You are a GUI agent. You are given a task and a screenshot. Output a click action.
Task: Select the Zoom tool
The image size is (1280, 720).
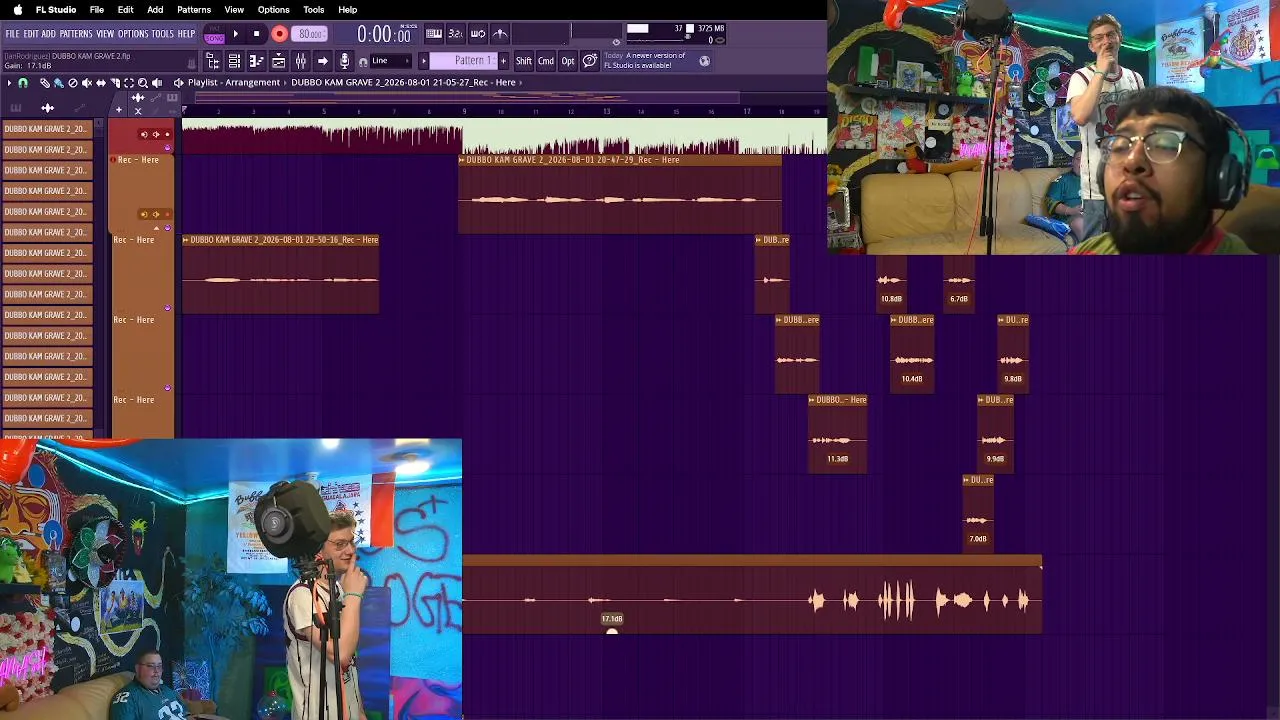pyautogui.click(x=143, y=83)
